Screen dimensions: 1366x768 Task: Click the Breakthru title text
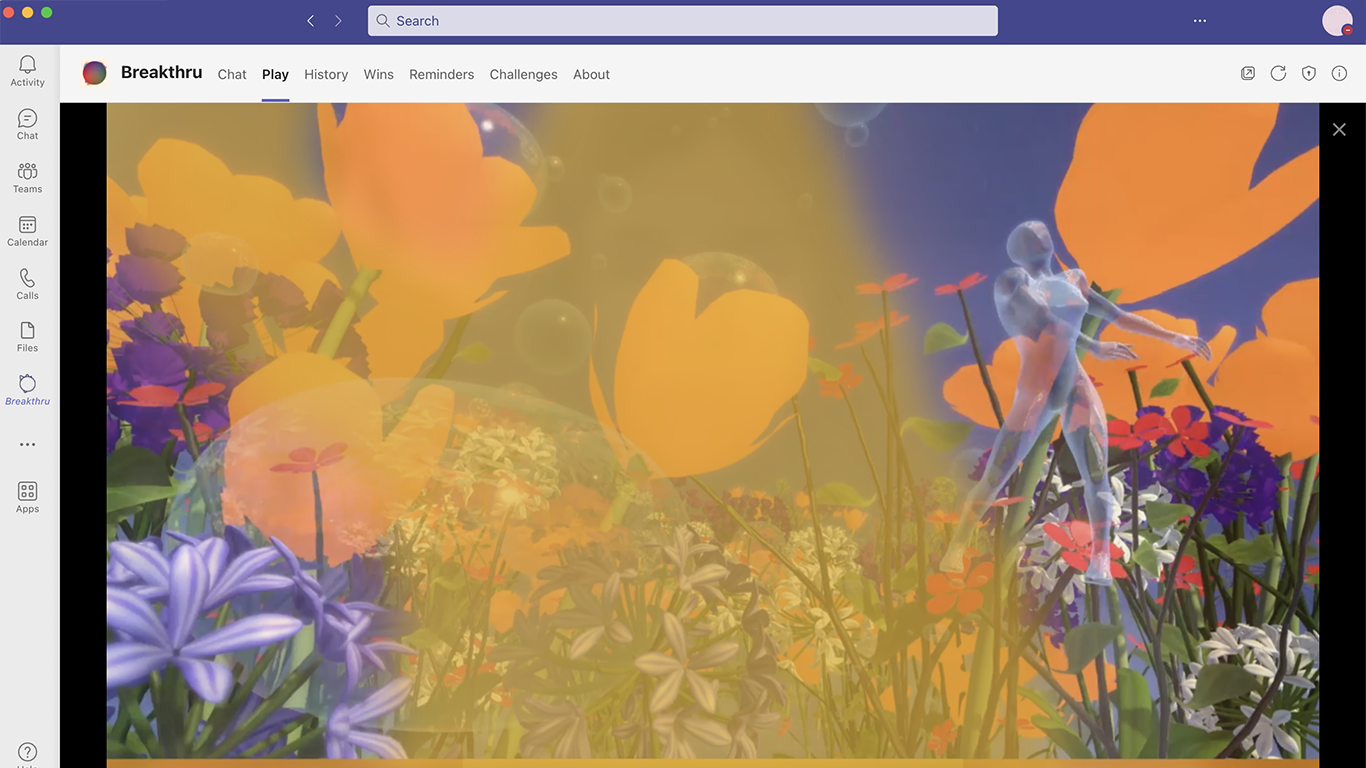tap(161, 72)
